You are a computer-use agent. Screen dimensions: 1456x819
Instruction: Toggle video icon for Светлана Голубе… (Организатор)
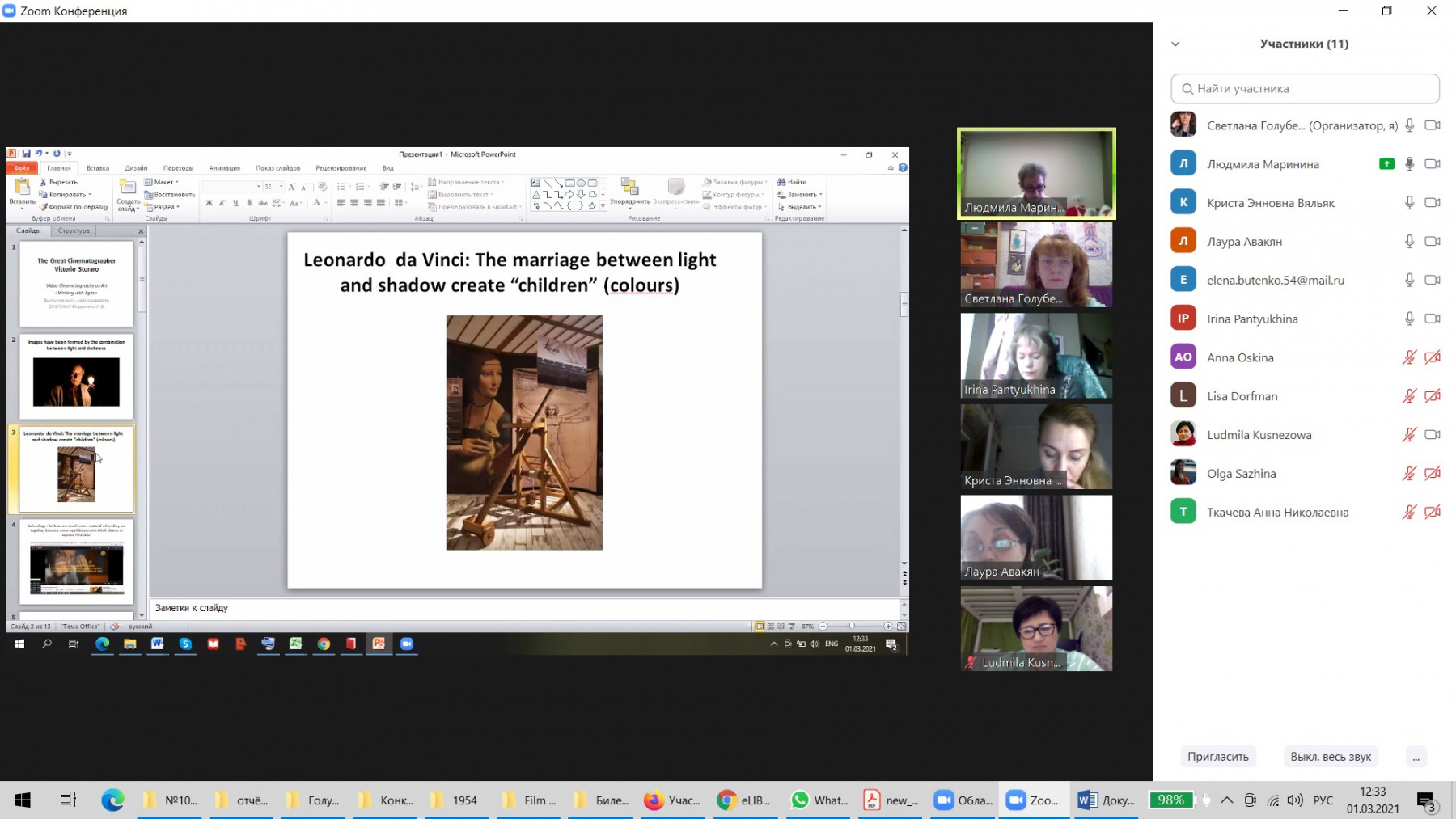(x=1433, y=125)
